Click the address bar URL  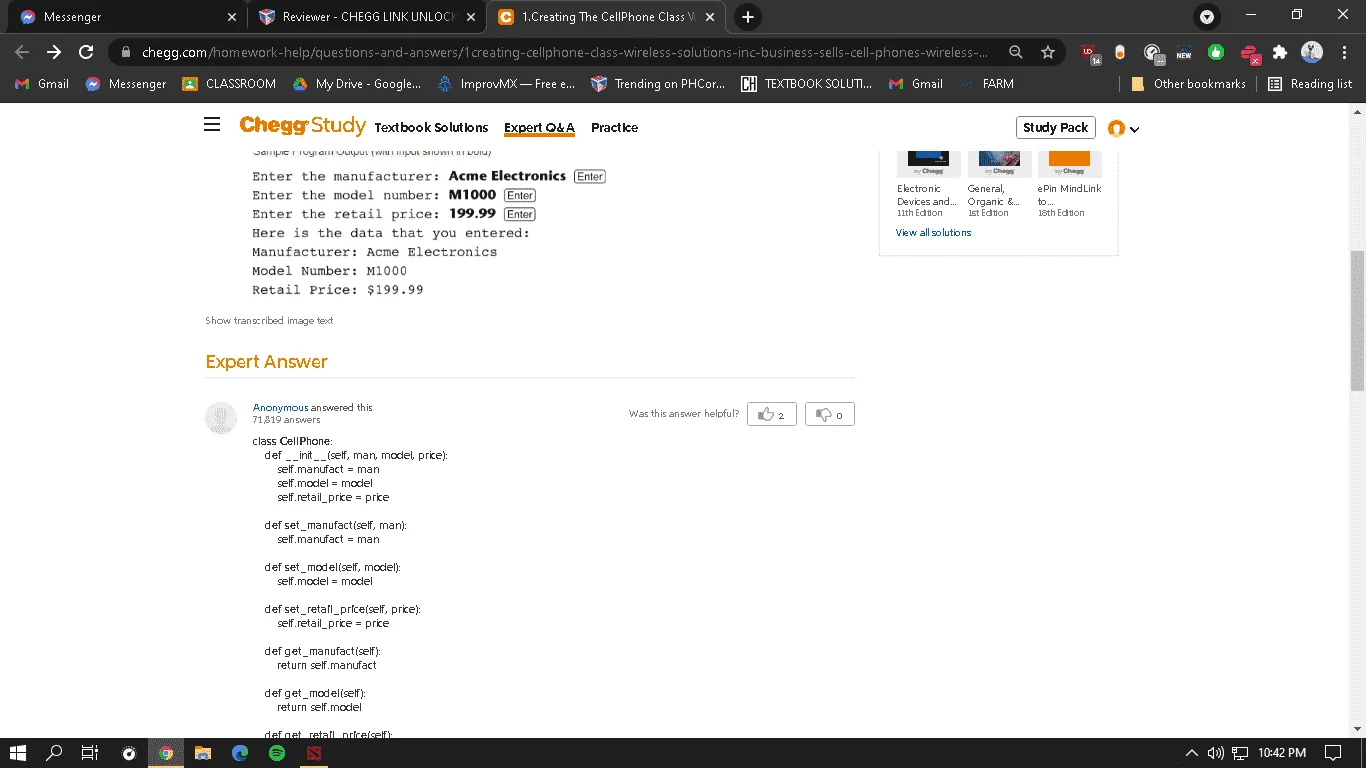(x=565, y=52)
